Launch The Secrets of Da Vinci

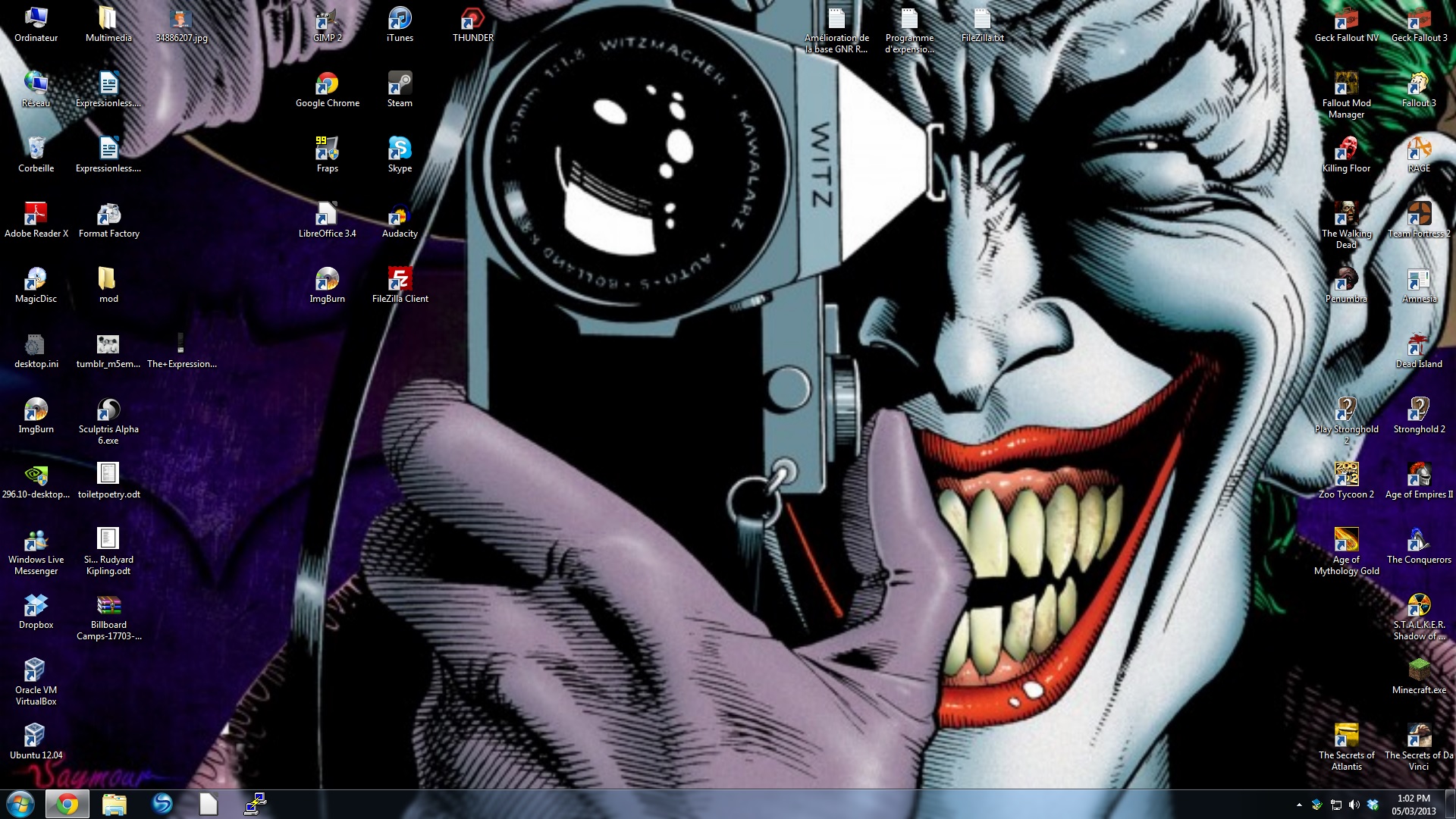(1419, 747)
